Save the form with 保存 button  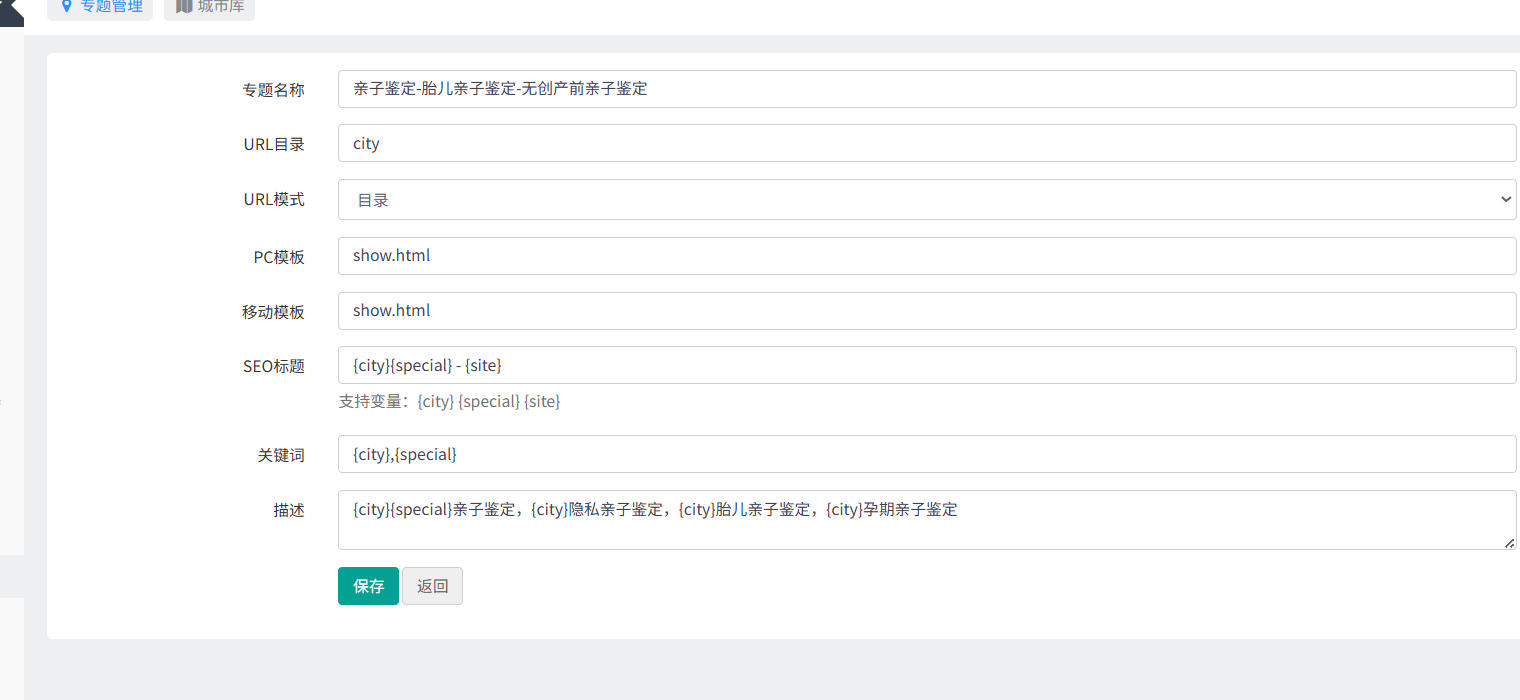368,586
